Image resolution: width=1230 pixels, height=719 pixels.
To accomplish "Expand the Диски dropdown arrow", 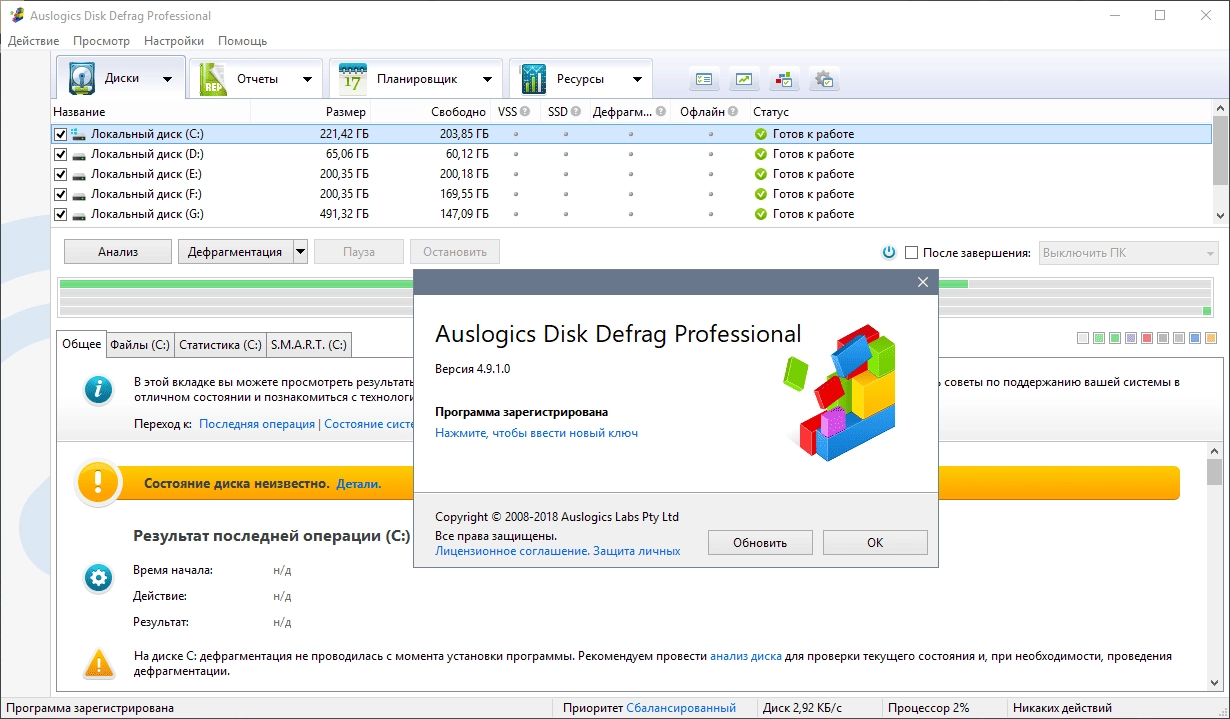I will pos(167,79).
